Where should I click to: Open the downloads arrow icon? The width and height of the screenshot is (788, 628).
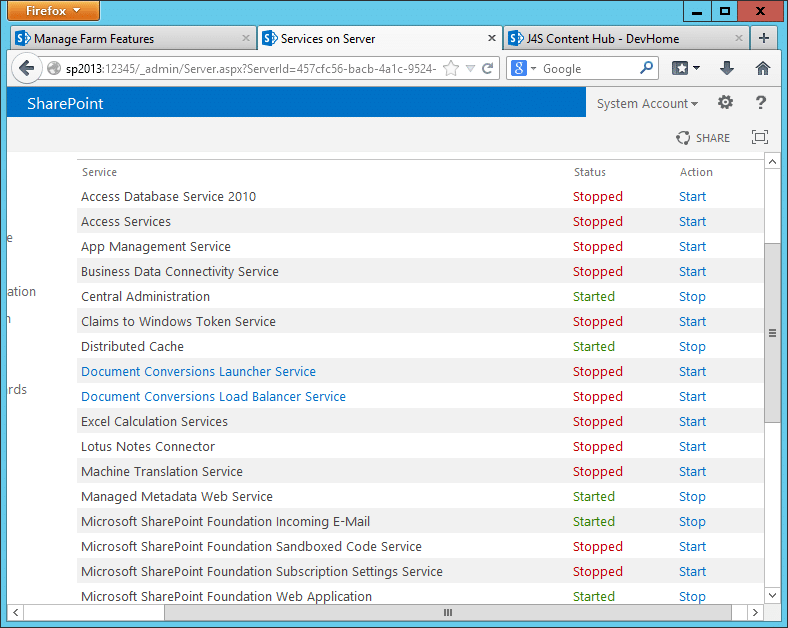(x=727, y=68)
